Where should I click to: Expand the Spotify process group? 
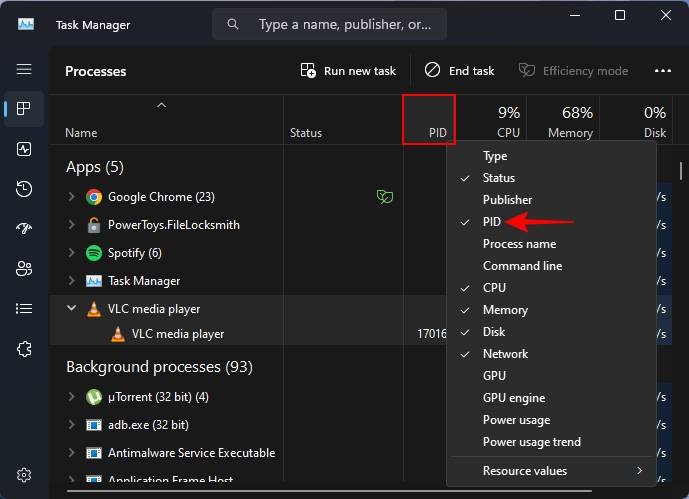point(71,253)
